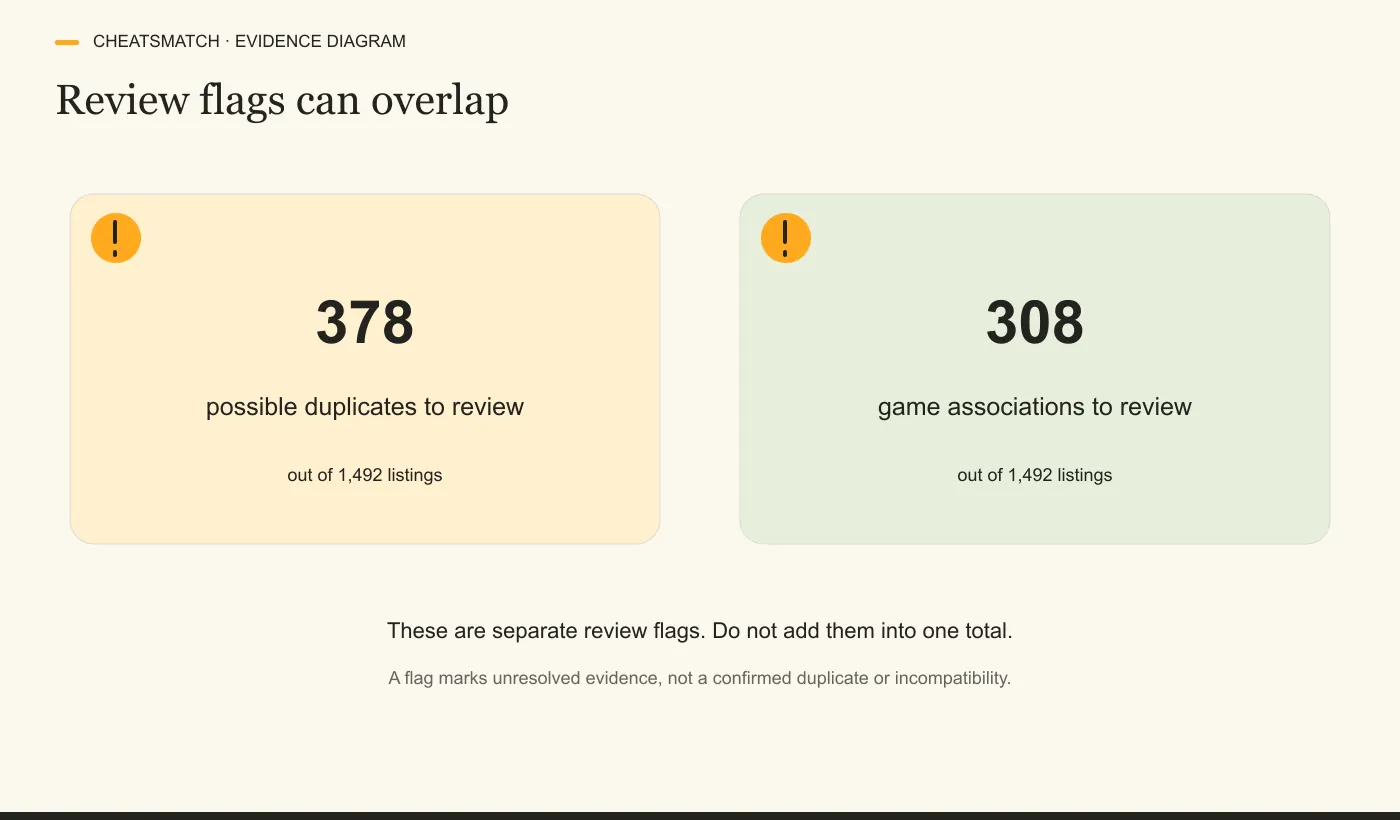Click 'out of 1,492 listings' under possible duplicates
The width and height of the screenshot is (1400, 820).
point(365,475)
